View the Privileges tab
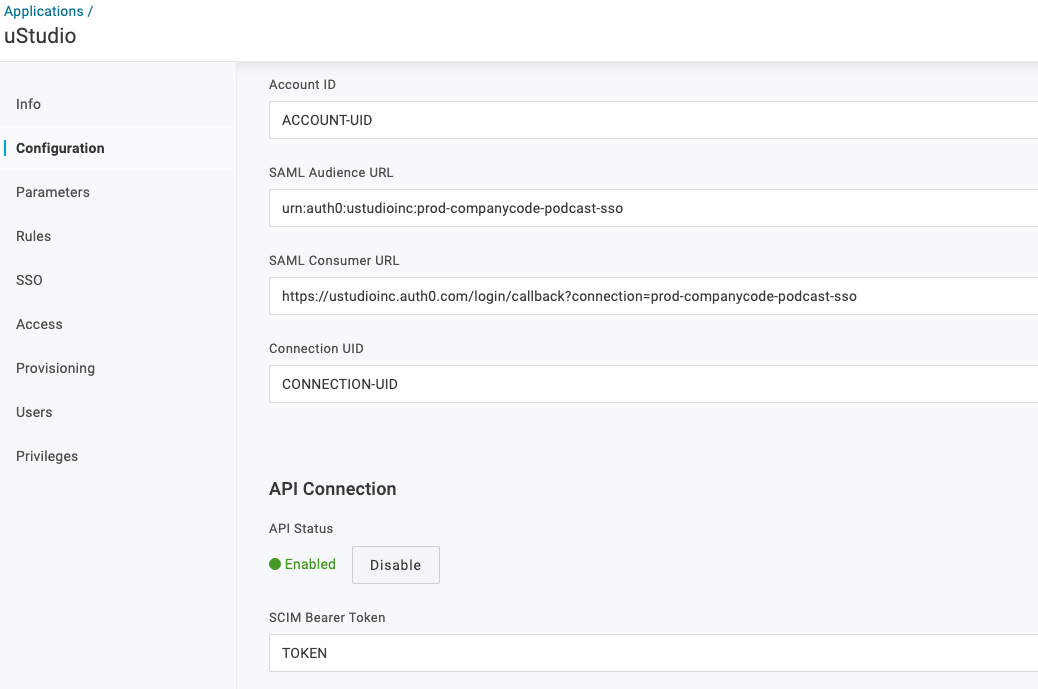 [47, 456]
